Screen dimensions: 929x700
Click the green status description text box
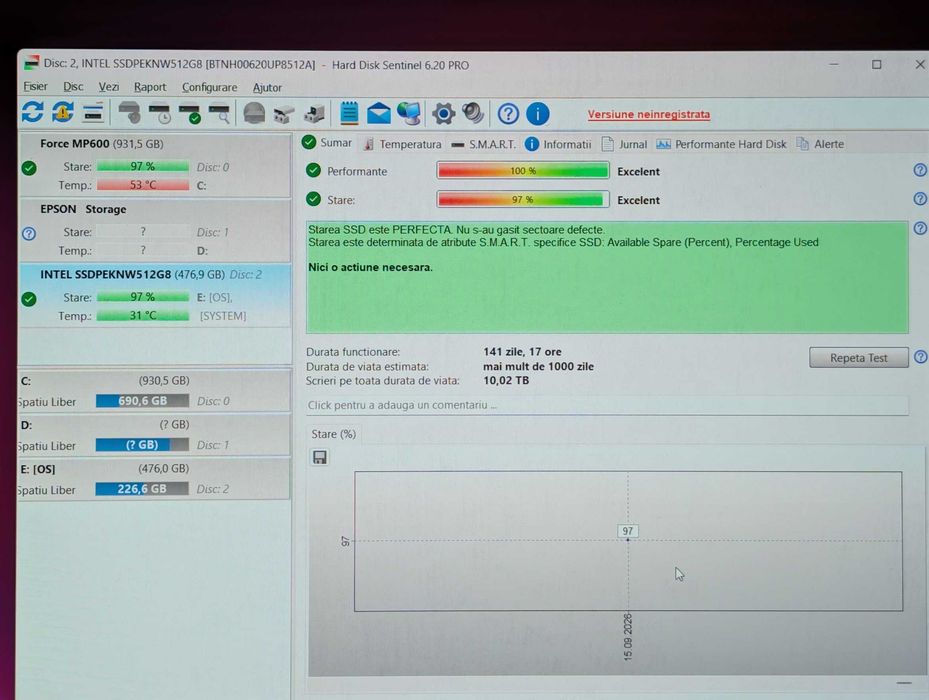[607, 277]
